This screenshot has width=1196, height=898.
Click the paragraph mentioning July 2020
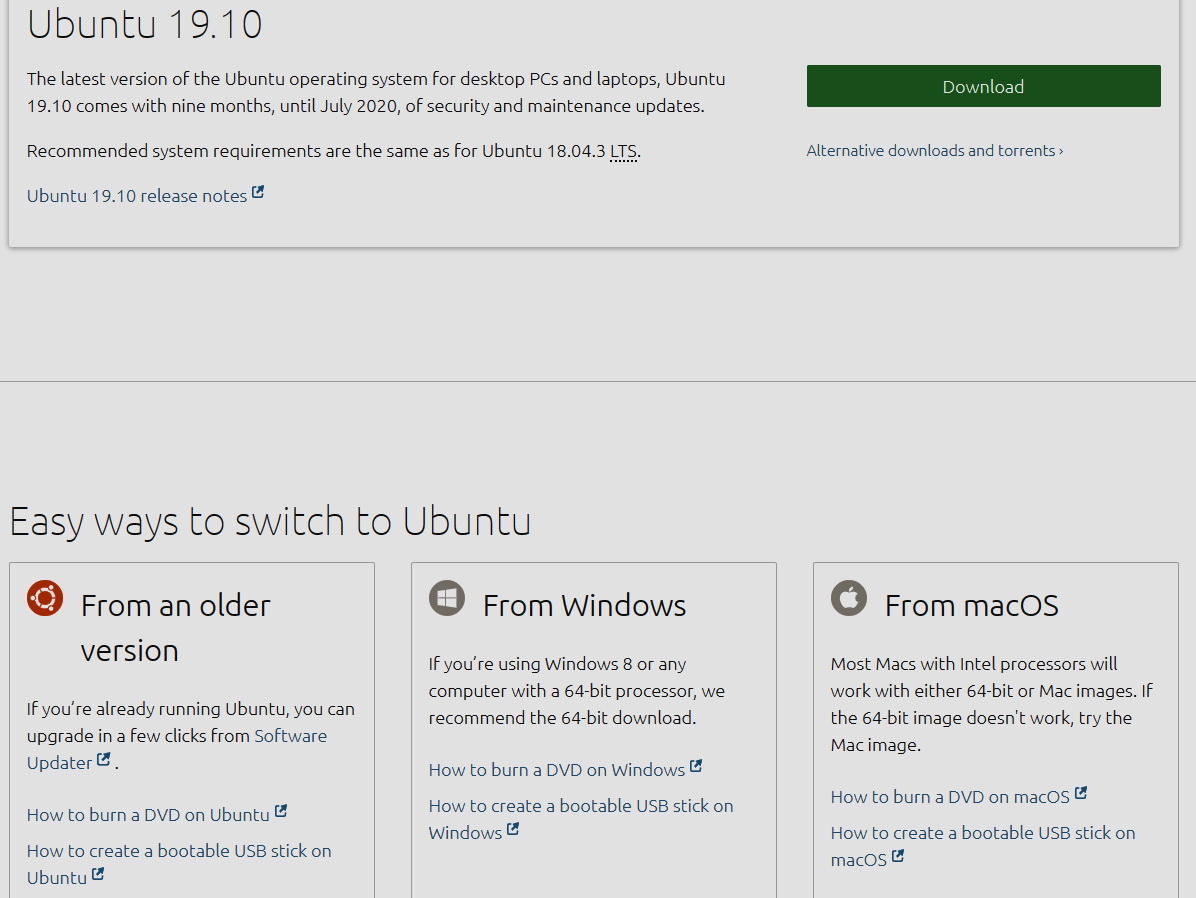point(376,92)
